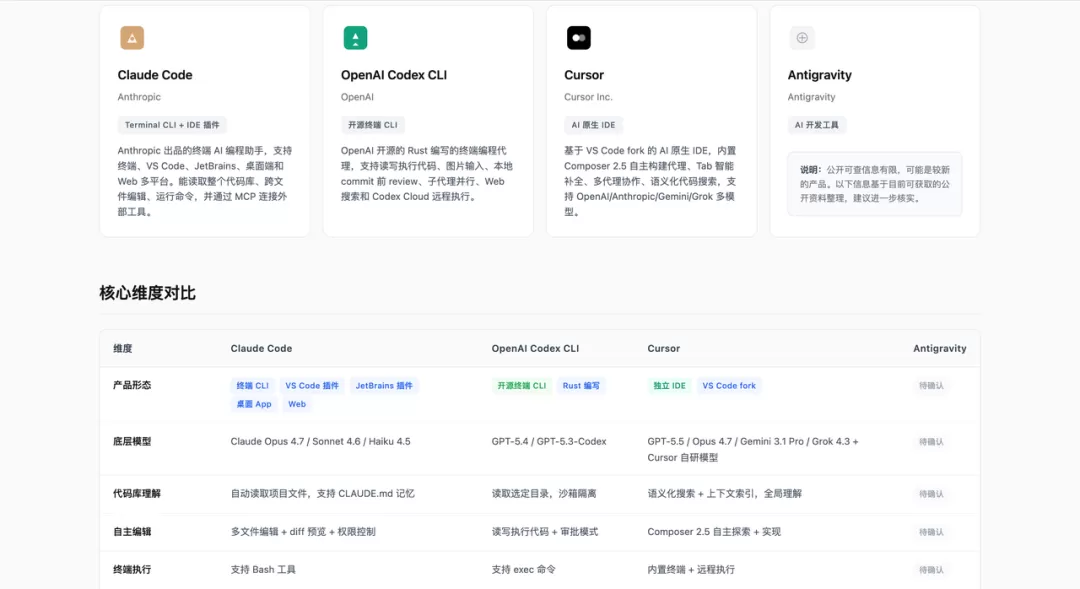Select the Cursor card title
Image resolution: width=1080 pixels, height=589 pixels.
pos(584,75)
